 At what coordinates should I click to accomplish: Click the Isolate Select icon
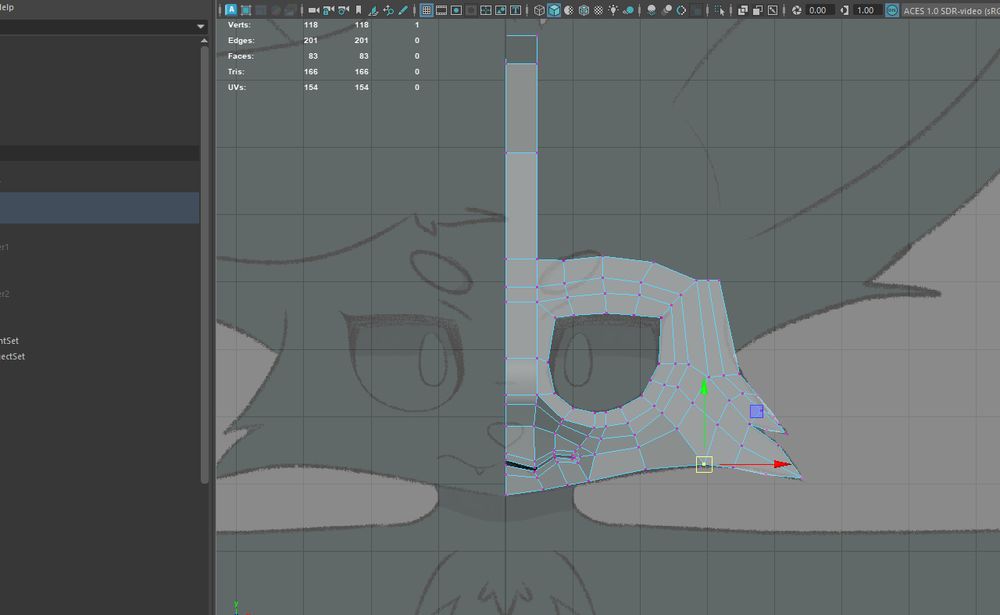(719, 10)
